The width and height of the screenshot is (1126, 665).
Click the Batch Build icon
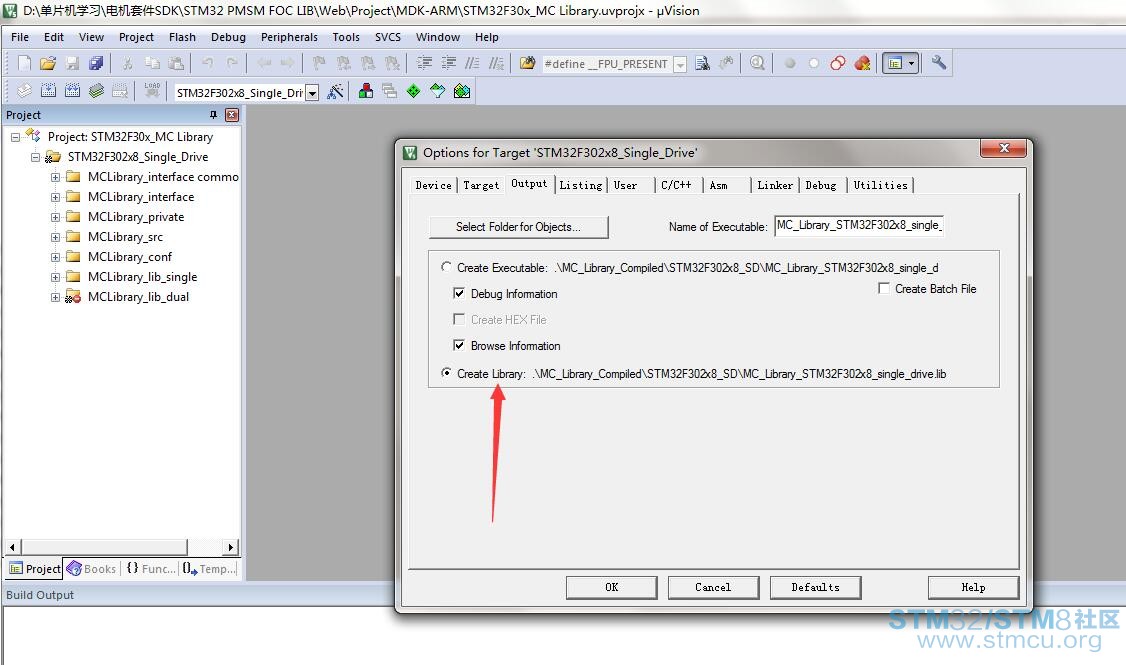[96, 91]
